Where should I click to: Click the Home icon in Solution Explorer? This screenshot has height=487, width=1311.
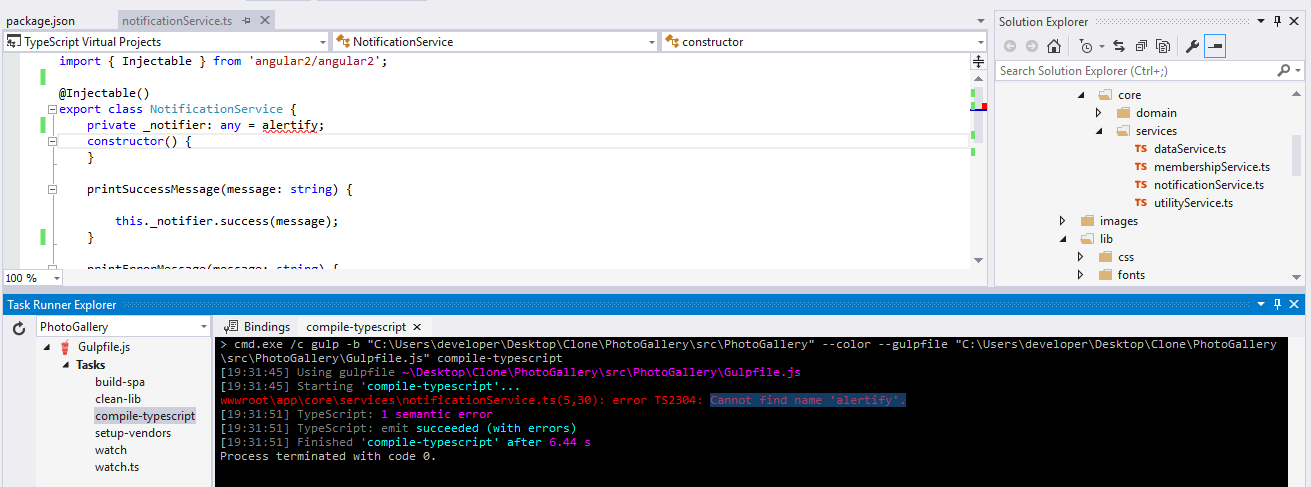point(1053,46)
